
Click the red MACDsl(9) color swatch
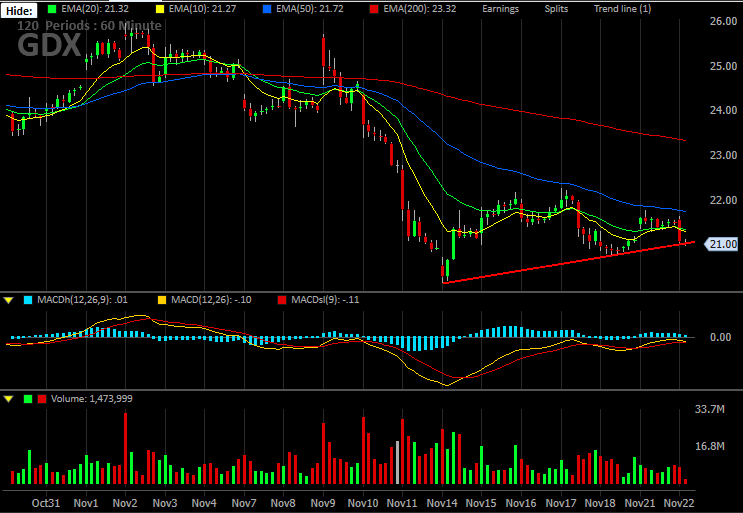click(x=282, y=300)
